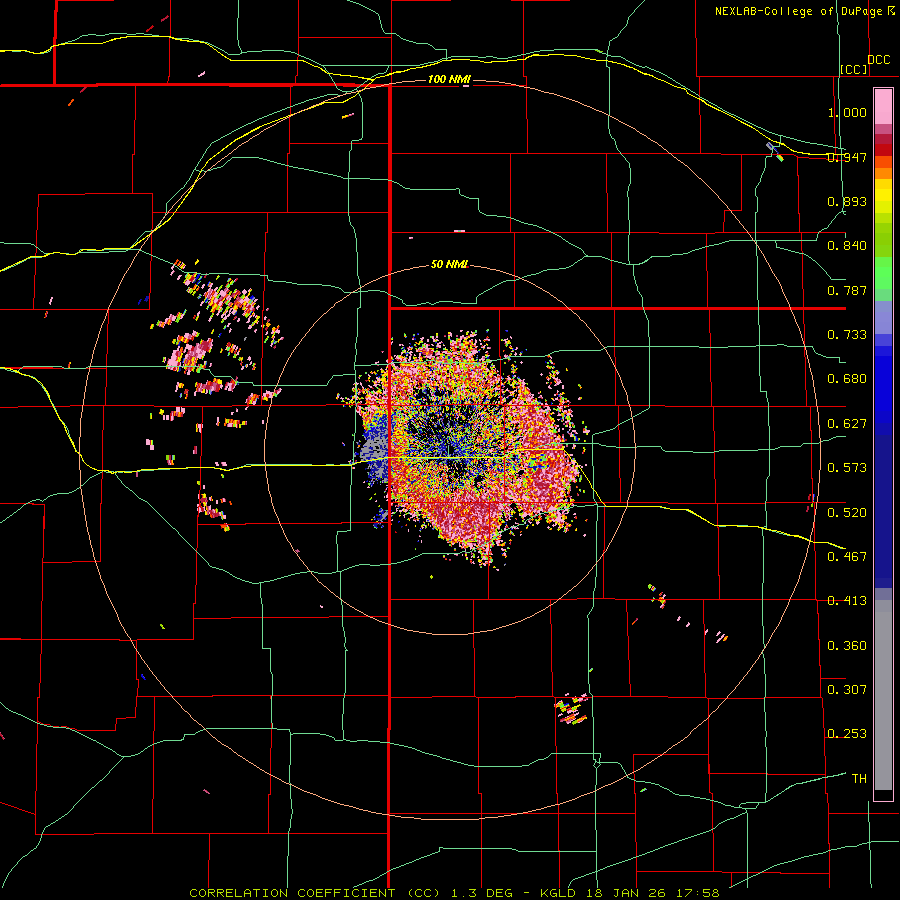Click the 1.3 DEG elevation text

(484, 893)
